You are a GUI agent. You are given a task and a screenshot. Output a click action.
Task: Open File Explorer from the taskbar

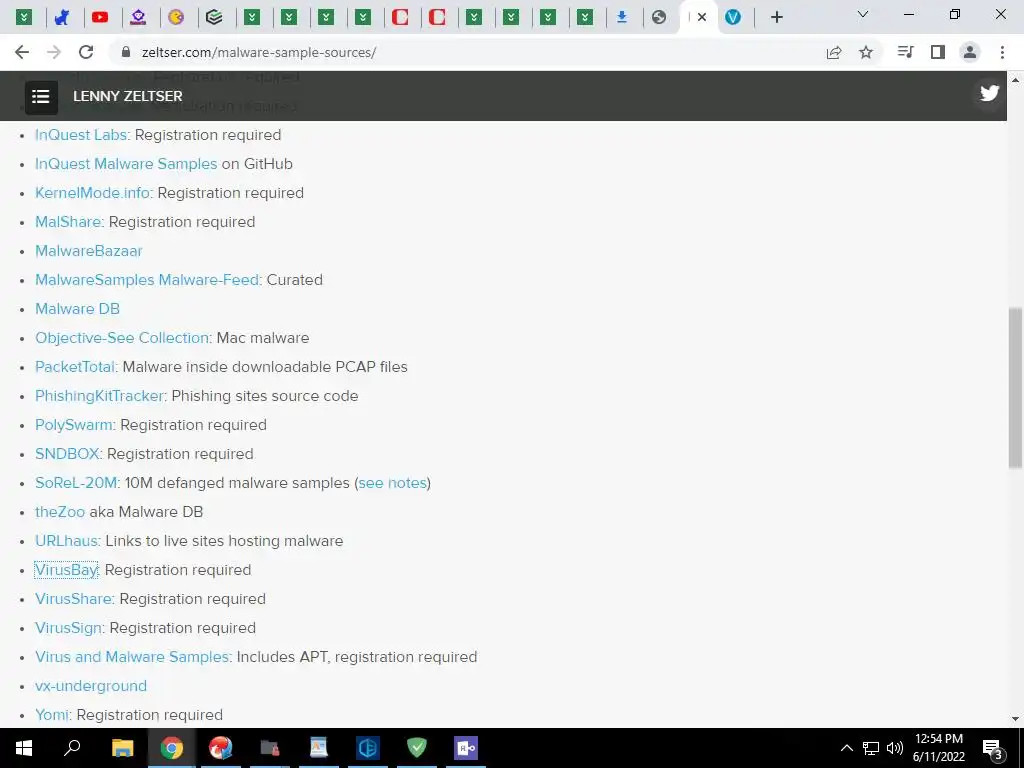tap(122, 748)
